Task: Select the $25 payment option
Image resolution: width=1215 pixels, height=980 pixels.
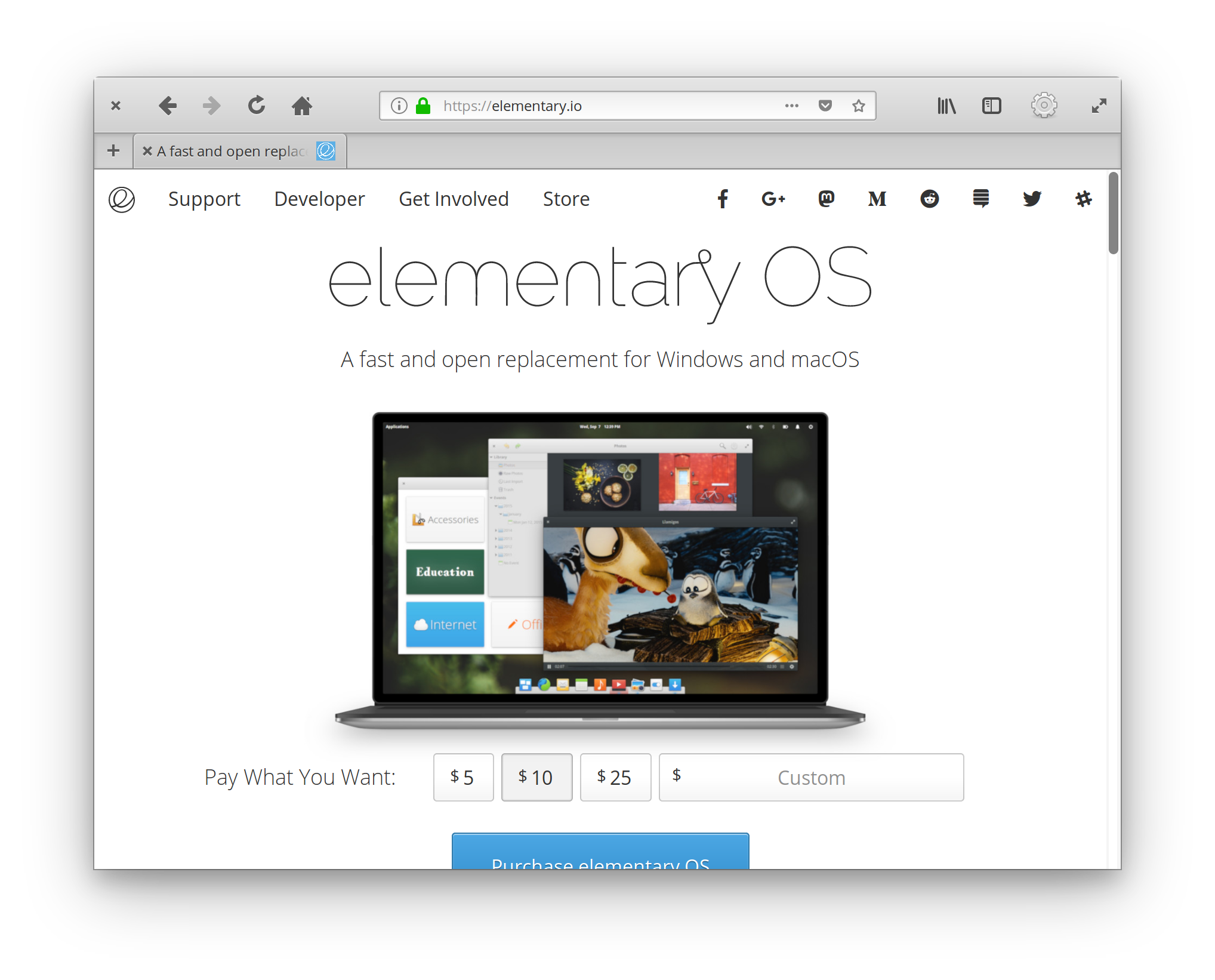Action: pos(615,777)
